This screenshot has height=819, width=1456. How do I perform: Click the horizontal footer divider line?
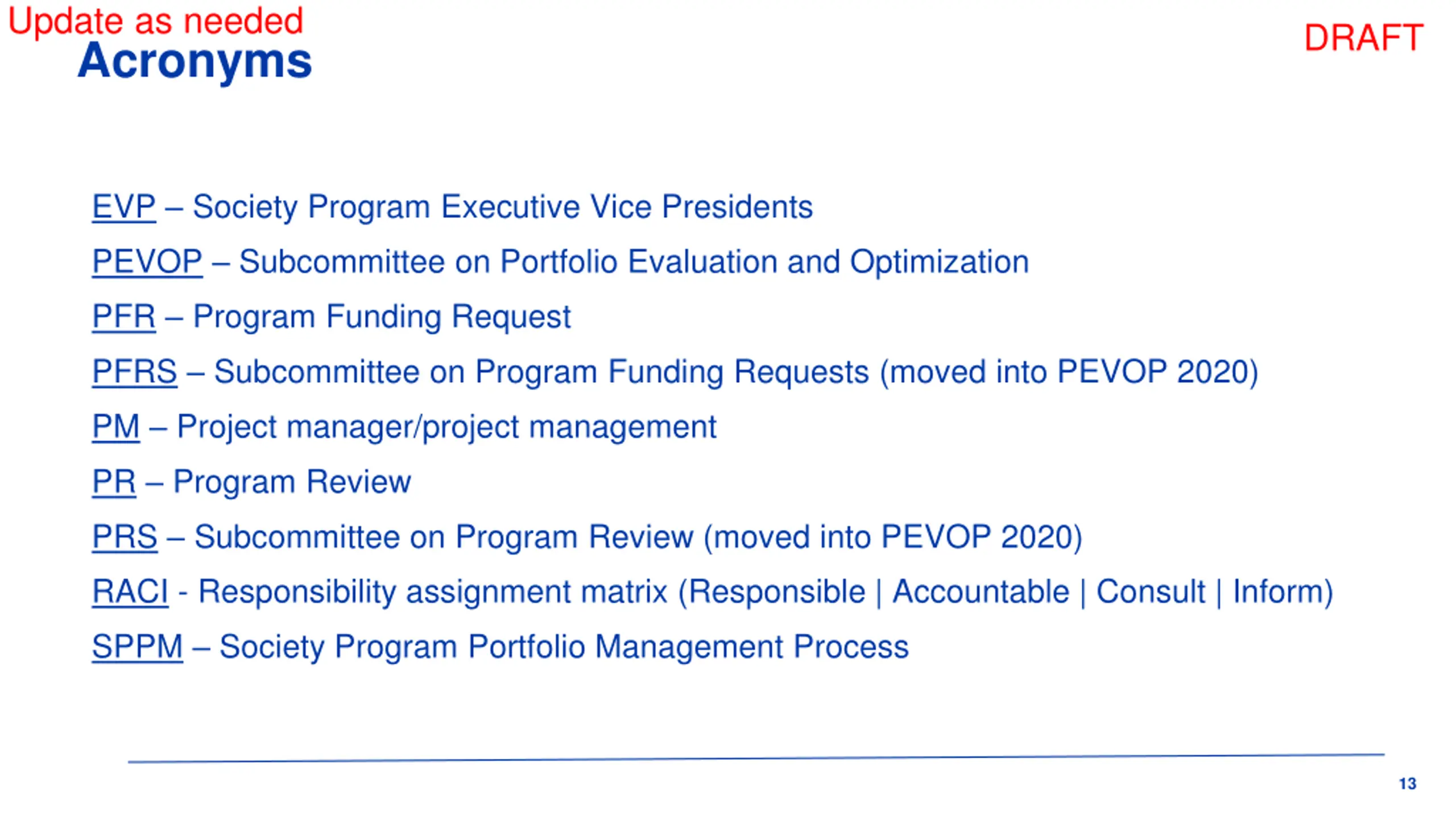click(756, 758)
